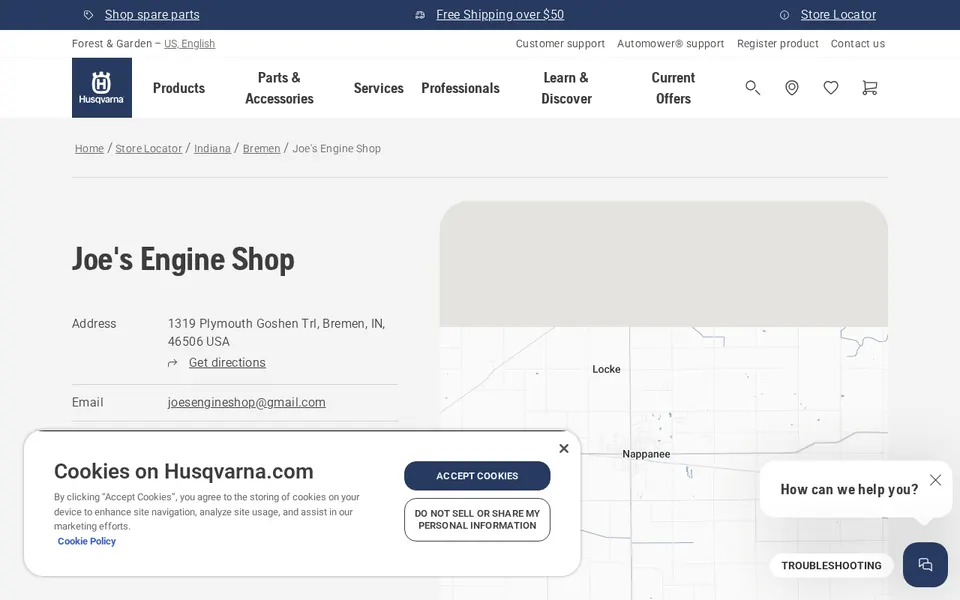Open the Store Locator link in top bar
The width and height of the screenshot is (960, 600).
point(838,15)
